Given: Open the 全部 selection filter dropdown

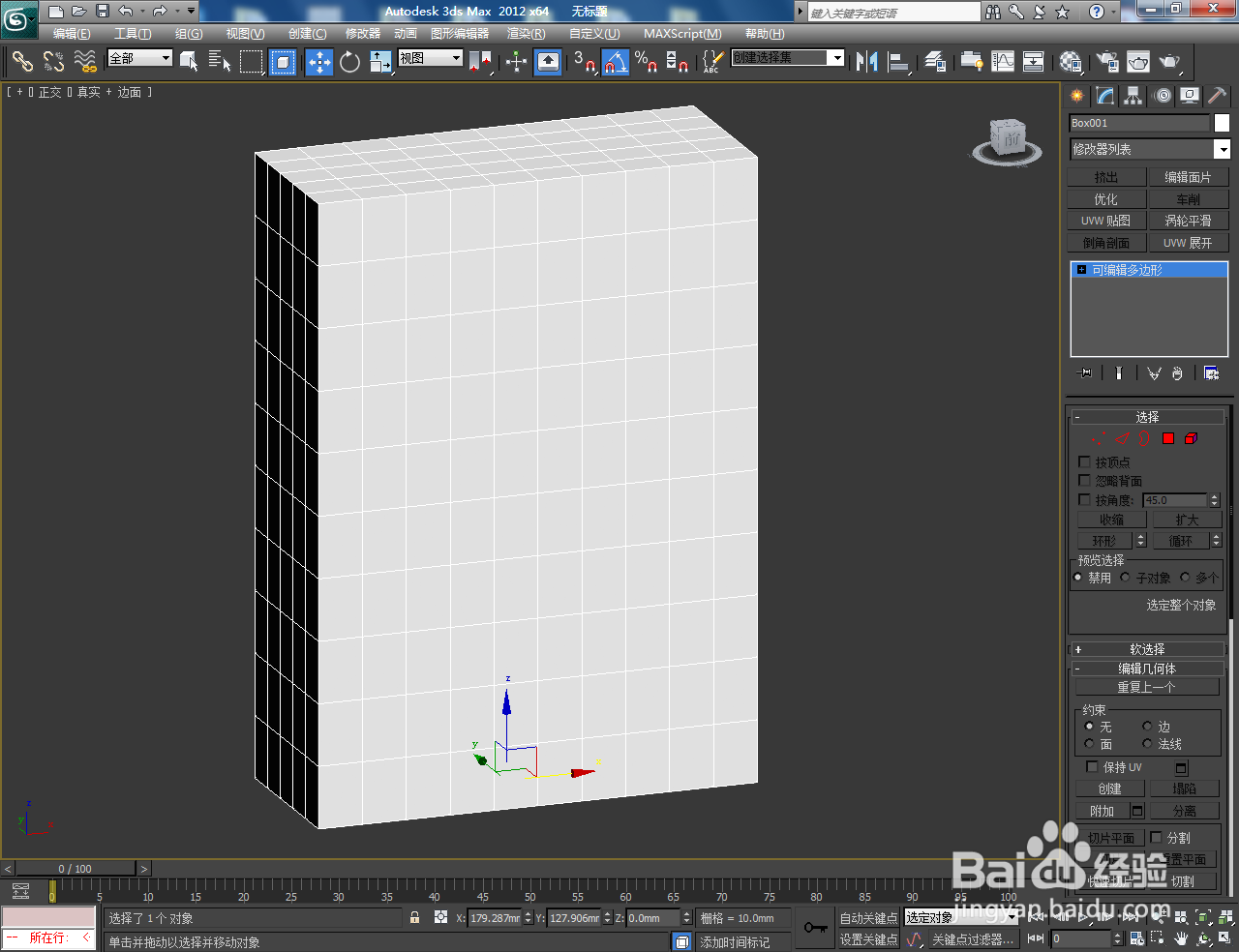Looking at the screenshot, I should 139,58.
